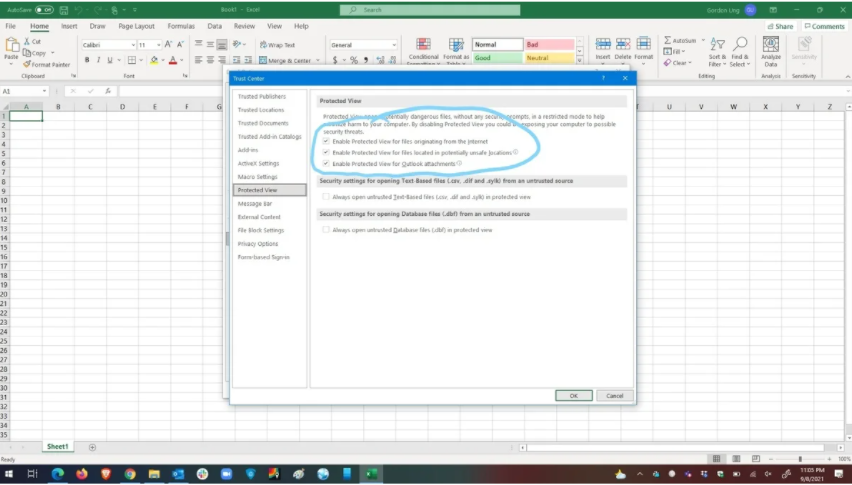Open the Find & Select magnifier icon
Image resolution: width=852 pixels, height=485 pixels.
(x=740, y=46)
